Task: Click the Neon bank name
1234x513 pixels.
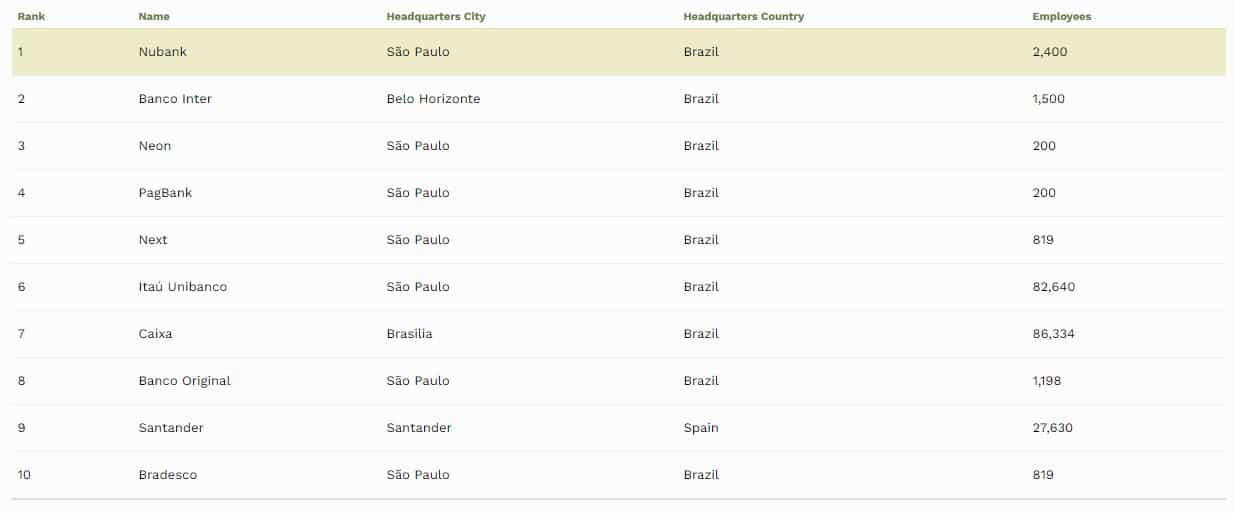Action: [155, 146]
